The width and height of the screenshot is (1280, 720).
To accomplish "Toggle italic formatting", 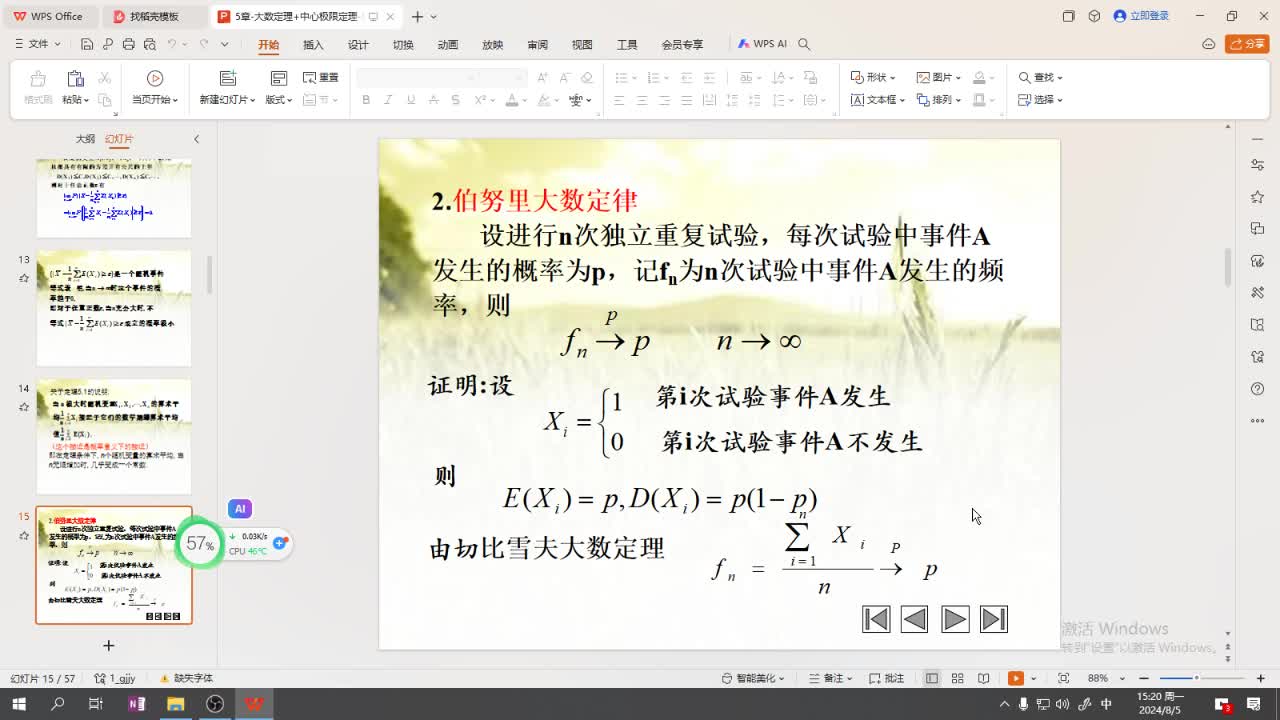I will point(389,100).
